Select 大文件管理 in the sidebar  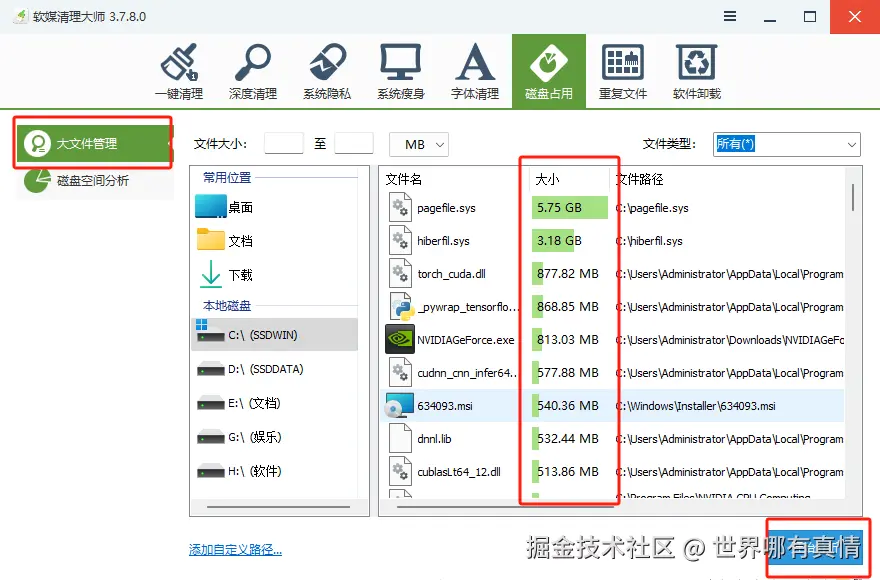(94, 144)
